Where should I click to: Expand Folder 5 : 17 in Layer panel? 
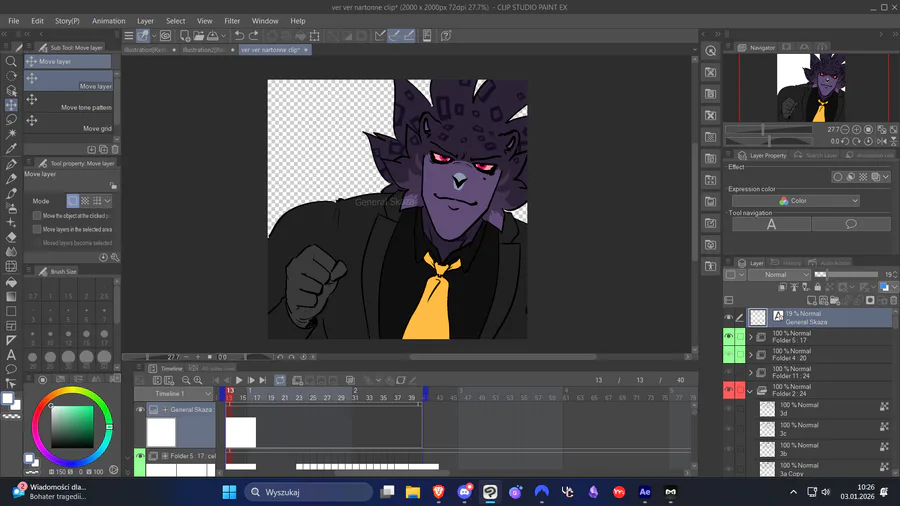(x=751, y=337)
